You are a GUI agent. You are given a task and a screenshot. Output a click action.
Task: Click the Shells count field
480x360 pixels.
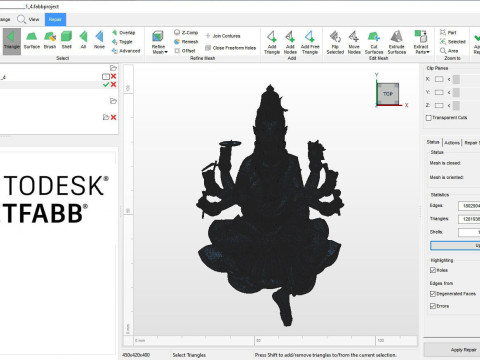469,232
